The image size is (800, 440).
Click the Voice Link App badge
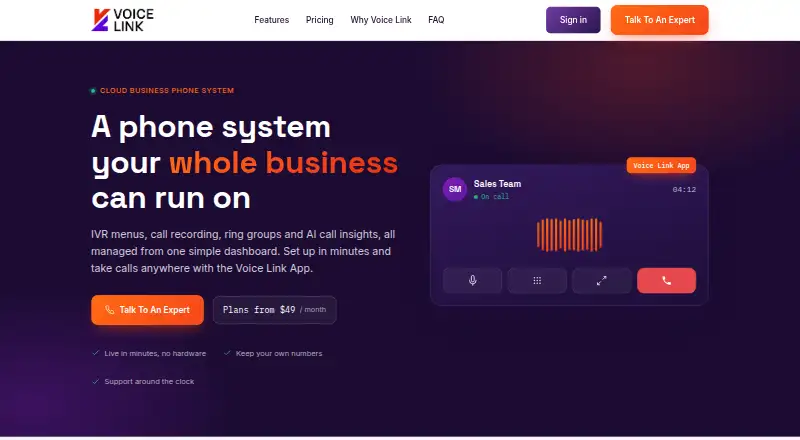click(661, 165)
